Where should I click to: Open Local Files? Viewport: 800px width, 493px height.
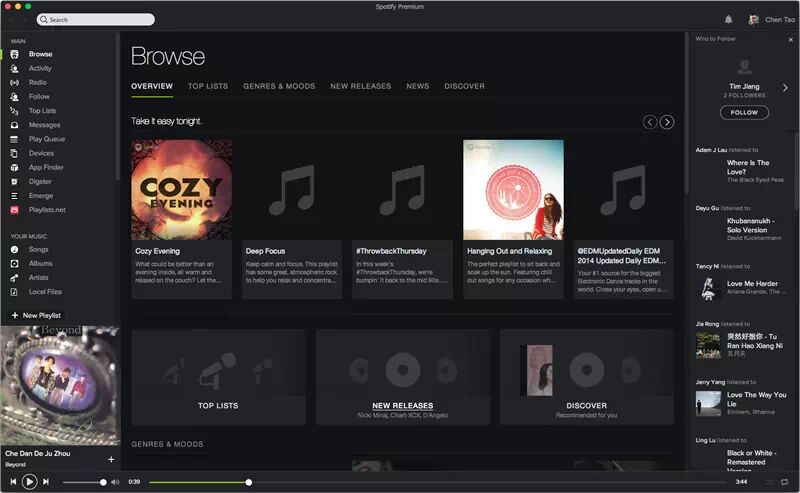(45, 292)
